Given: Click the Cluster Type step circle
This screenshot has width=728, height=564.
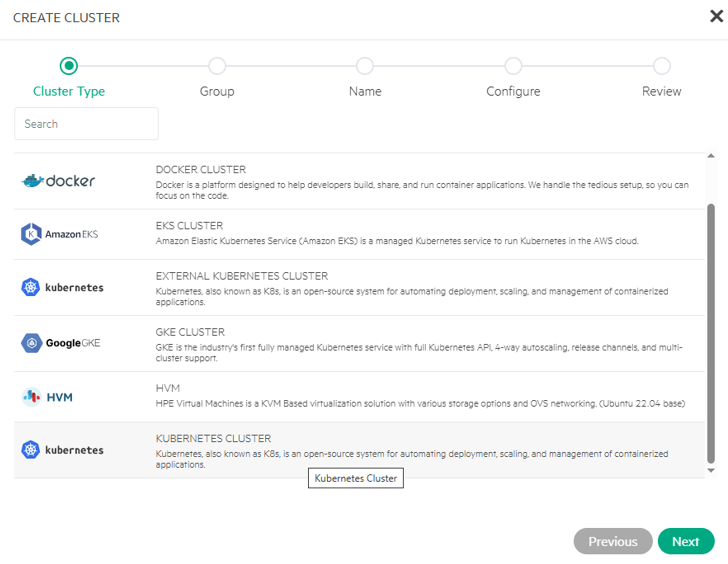Looking at the screenshot, I should (69, 66).
